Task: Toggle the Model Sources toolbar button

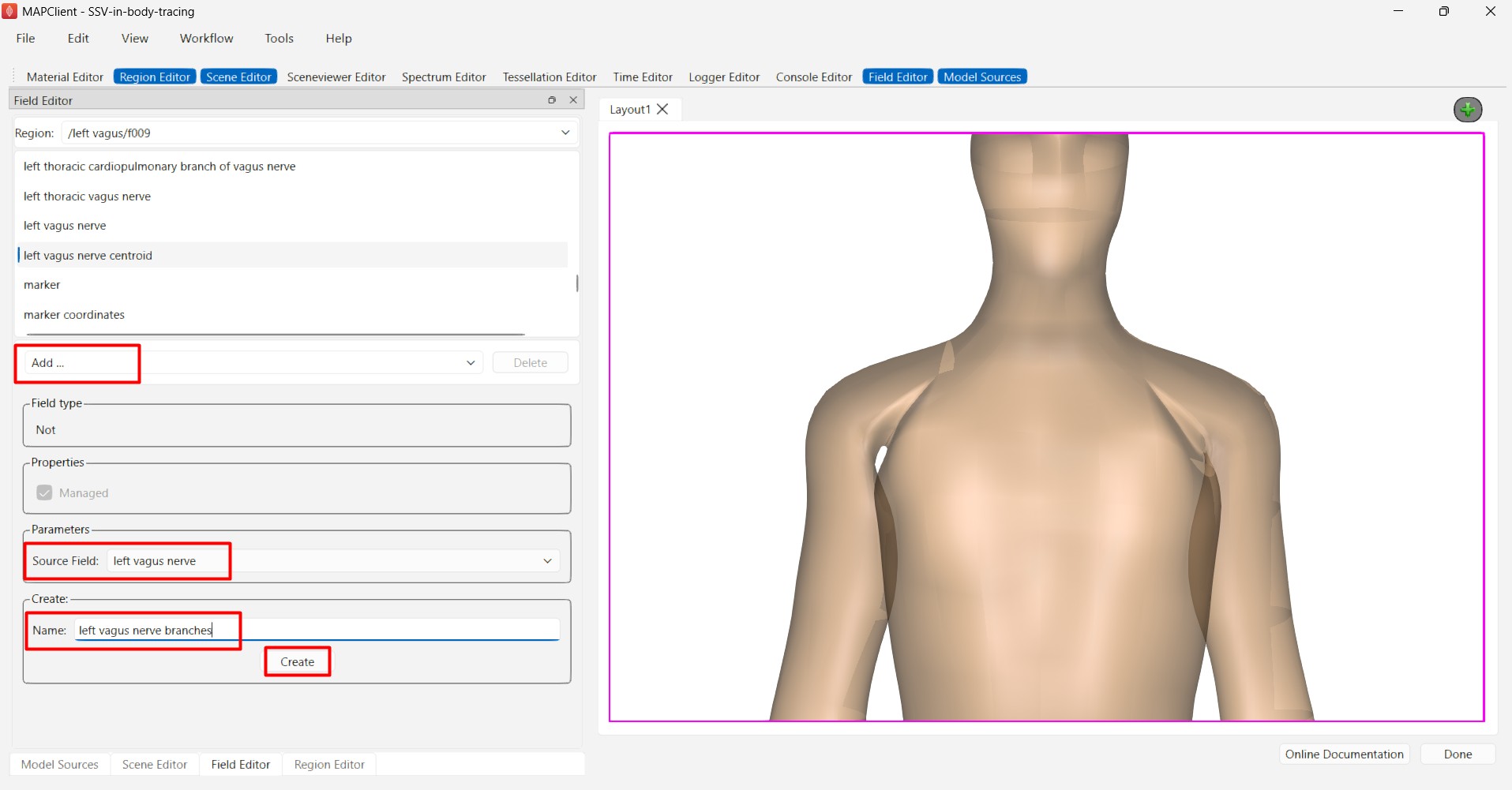Action: (982, 77)
